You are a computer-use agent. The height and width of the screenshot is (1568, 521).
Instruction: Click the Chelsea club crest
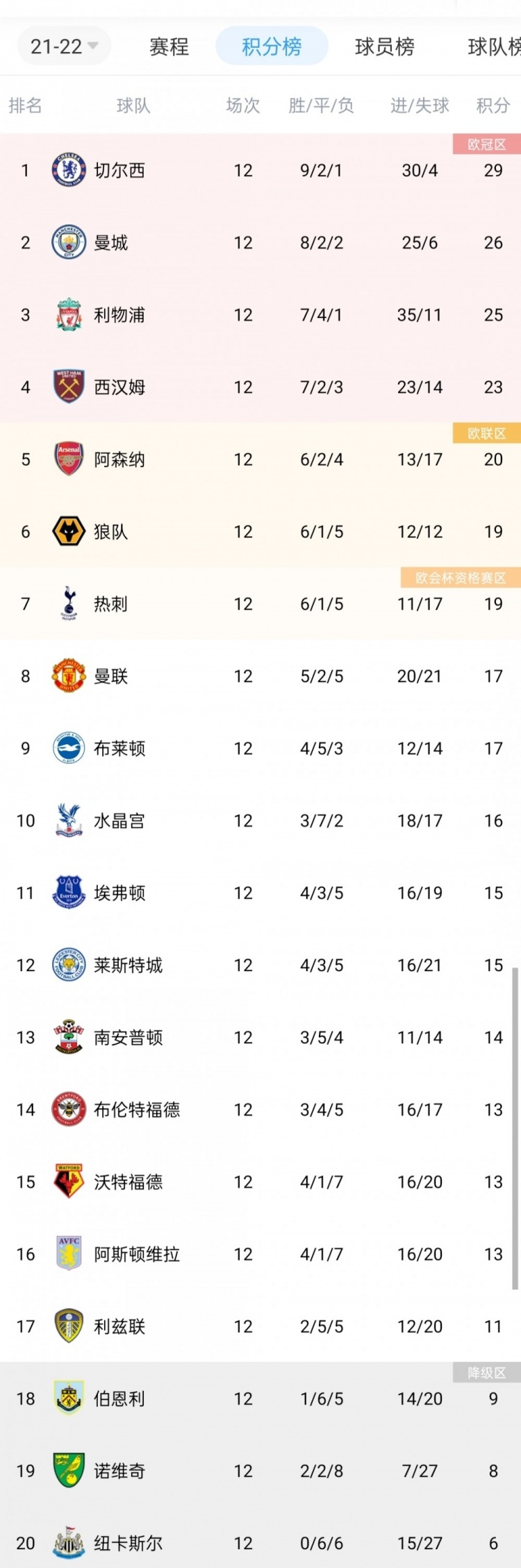pyautogui.click(x=69, y=170)
